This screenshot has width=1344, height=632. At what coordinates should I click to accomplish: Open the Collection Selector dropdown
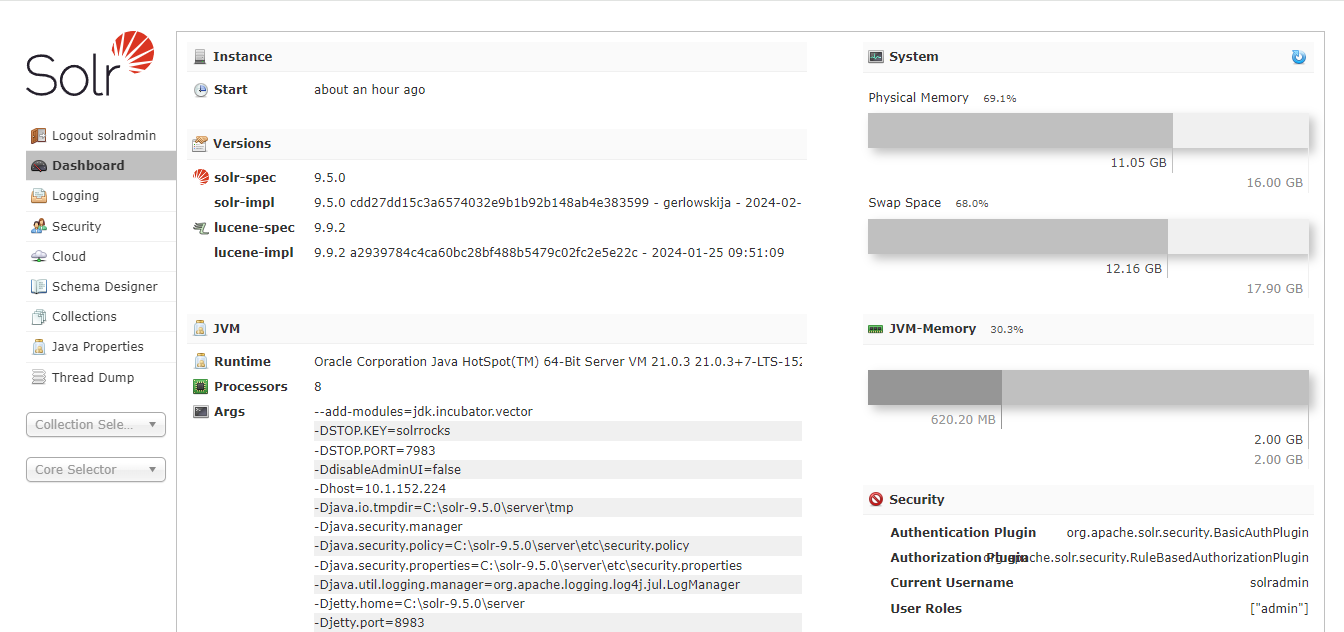pos(96,425)
